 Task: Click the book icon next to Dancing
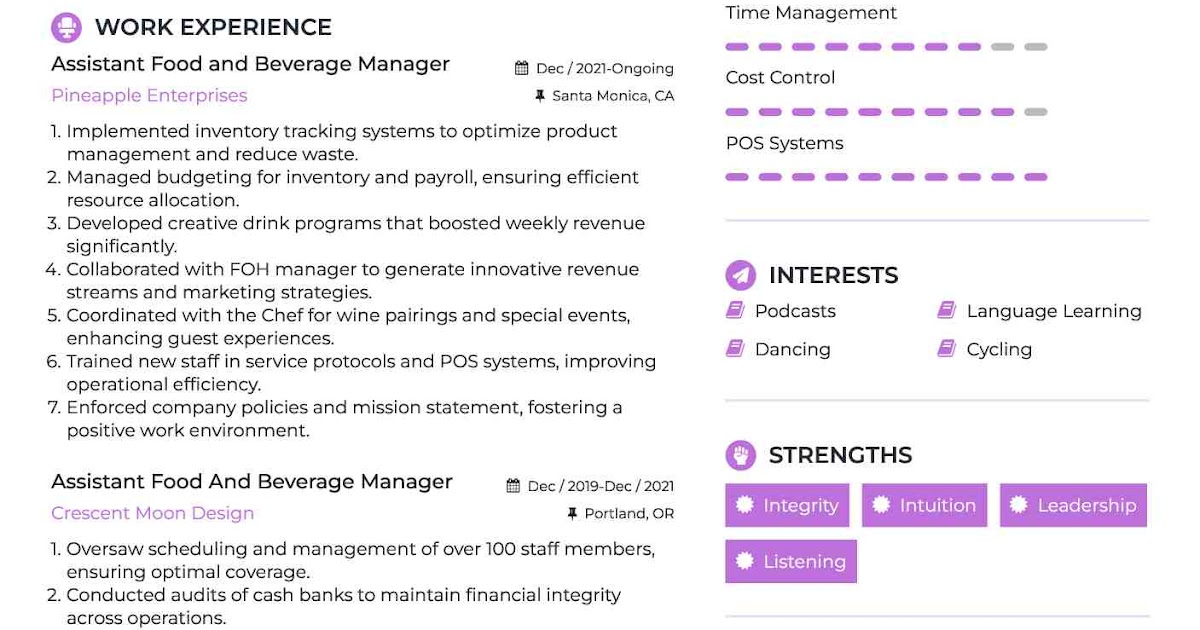(735, 349)
